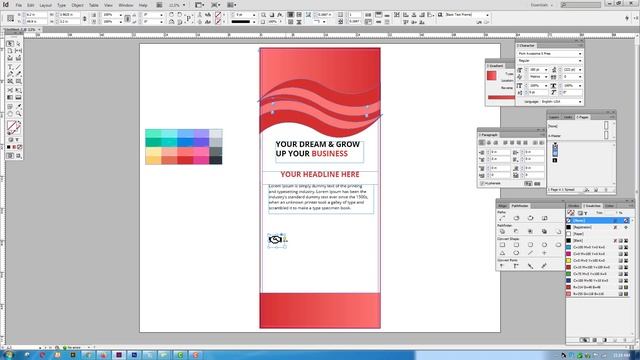Open the Language dropdown in Character panel
640x360 pixels.
[580, 102]
